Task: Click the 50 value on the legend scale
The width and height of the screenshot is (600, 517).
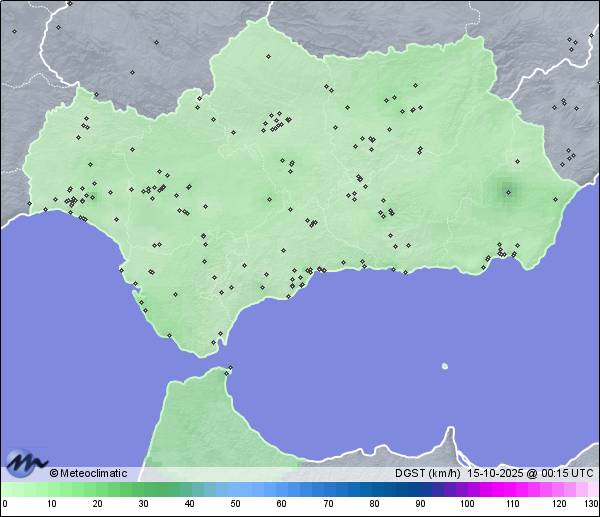Action: click(235, 504)
